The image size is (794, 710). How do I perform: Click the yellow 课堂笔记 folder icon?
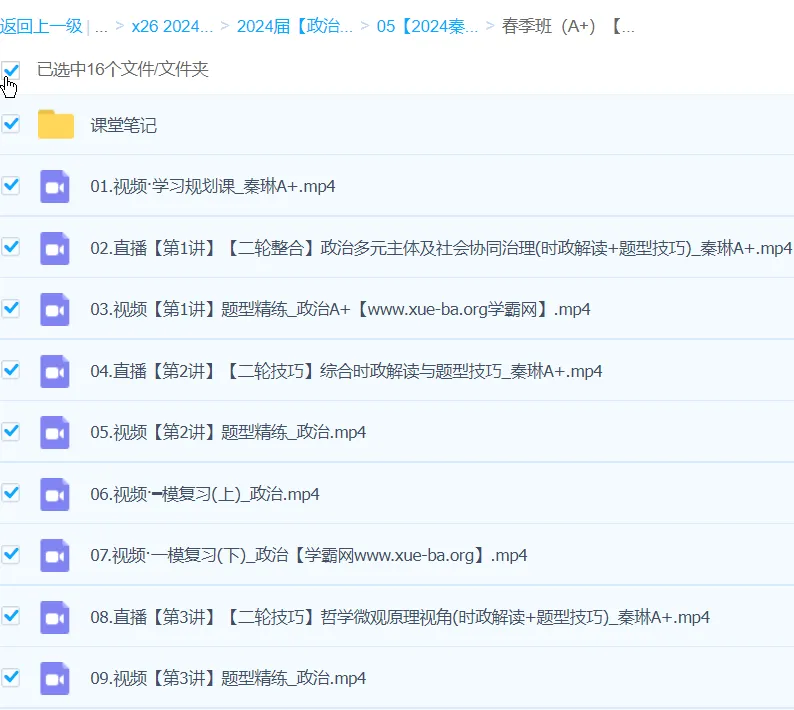click(56, 125)
